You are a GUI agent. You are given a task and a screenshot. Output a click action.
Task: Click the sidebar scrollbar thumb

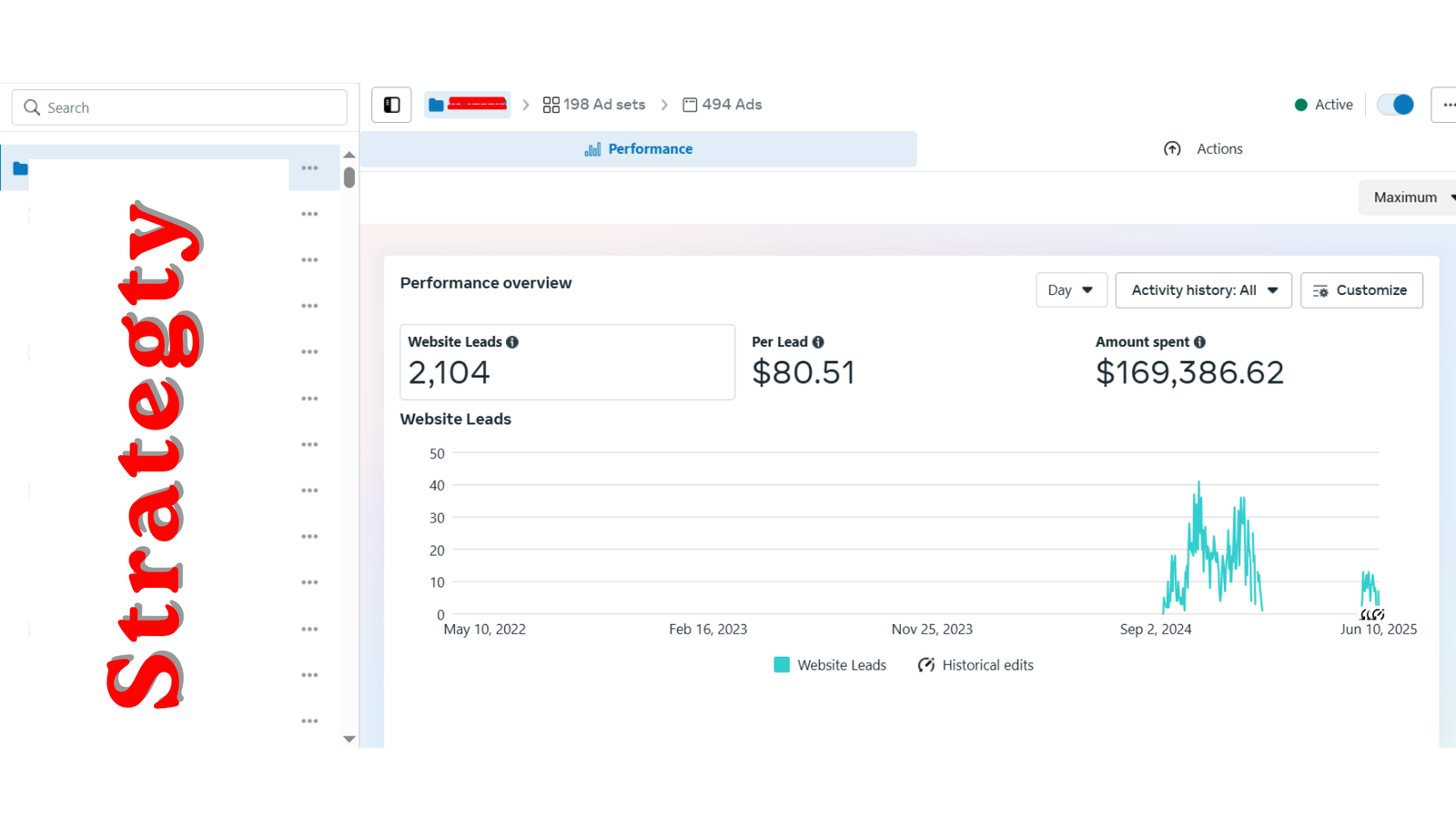(349, 177)
